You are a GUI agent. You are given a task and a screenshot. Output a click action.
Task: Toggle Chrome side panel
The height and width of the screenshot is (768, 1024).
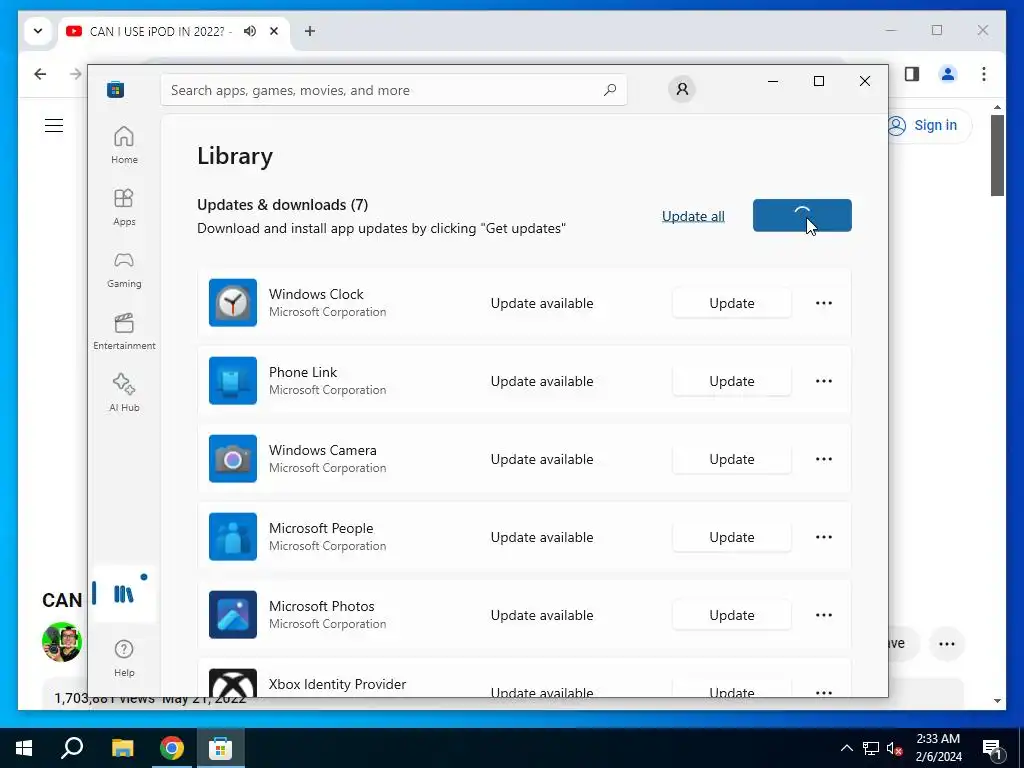click(x=912, y=74)
